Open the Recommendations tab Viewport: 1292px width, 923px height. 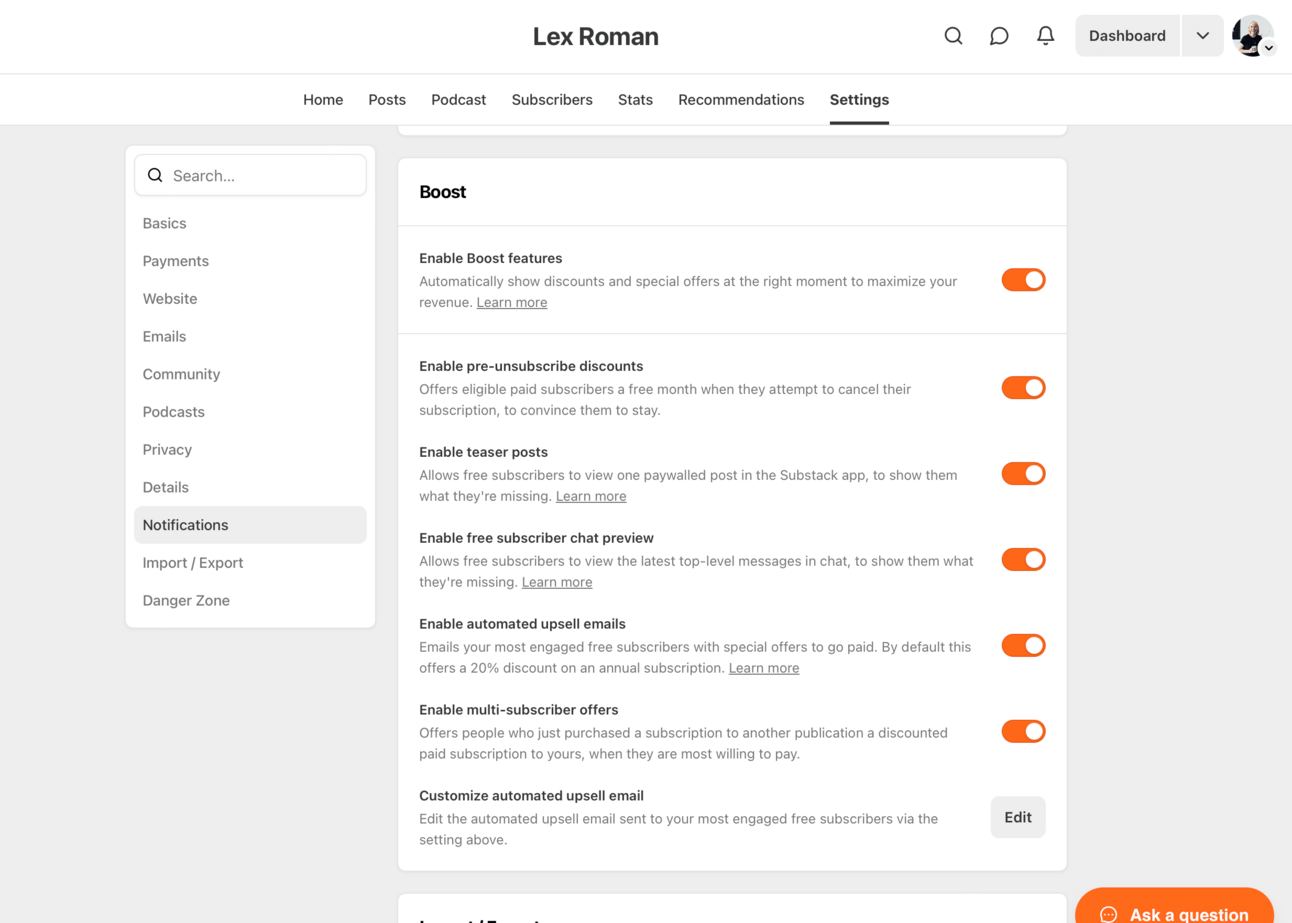[x=741, y=100]
